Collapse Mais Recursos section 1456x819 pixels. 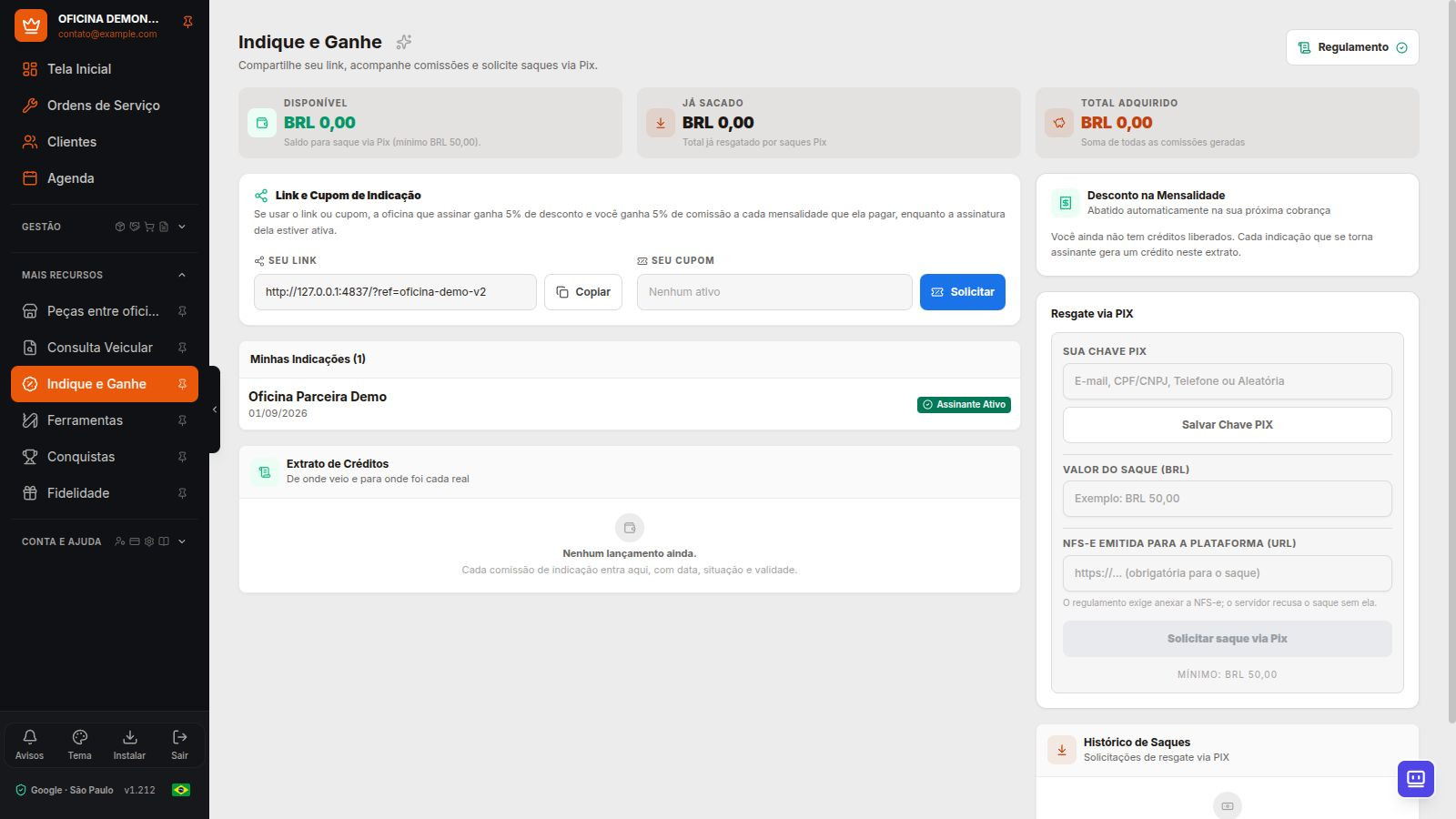(105, 275)
